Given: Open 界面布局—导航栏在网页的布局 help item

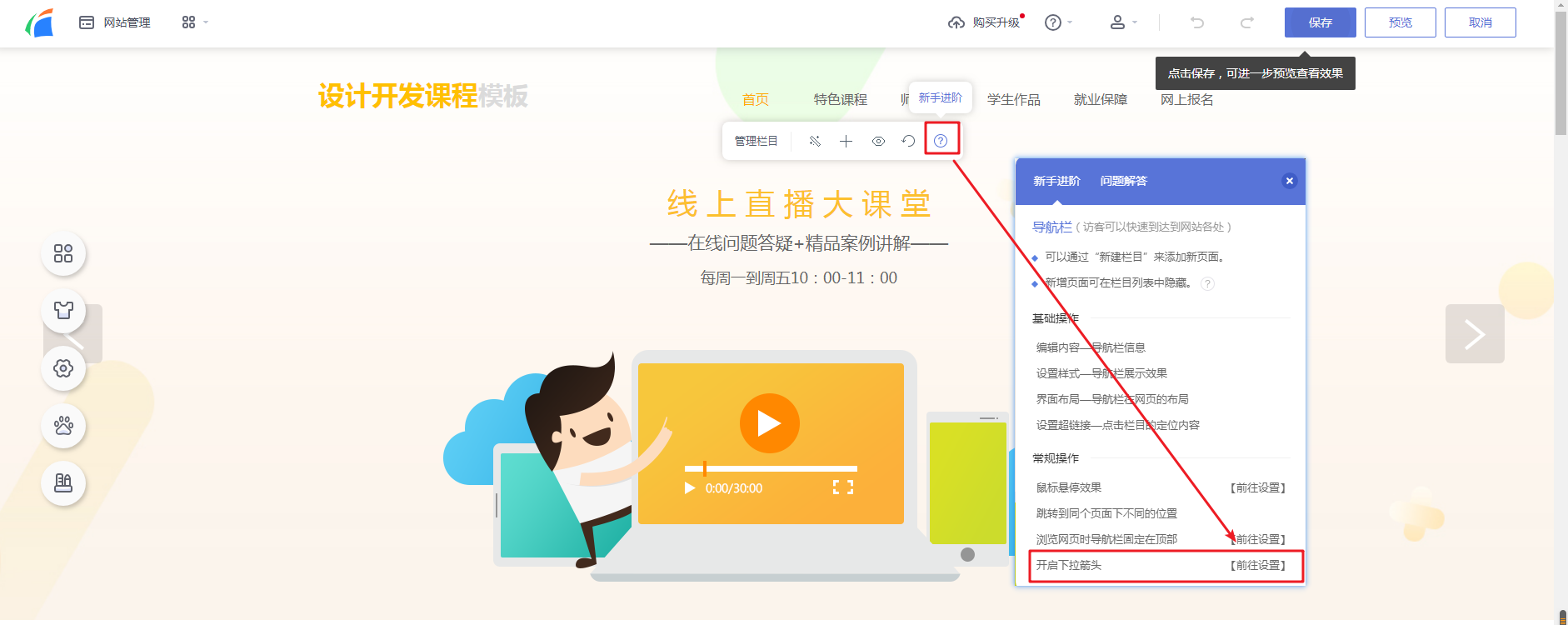Looking at the screenshot, I should point(1112,399).
